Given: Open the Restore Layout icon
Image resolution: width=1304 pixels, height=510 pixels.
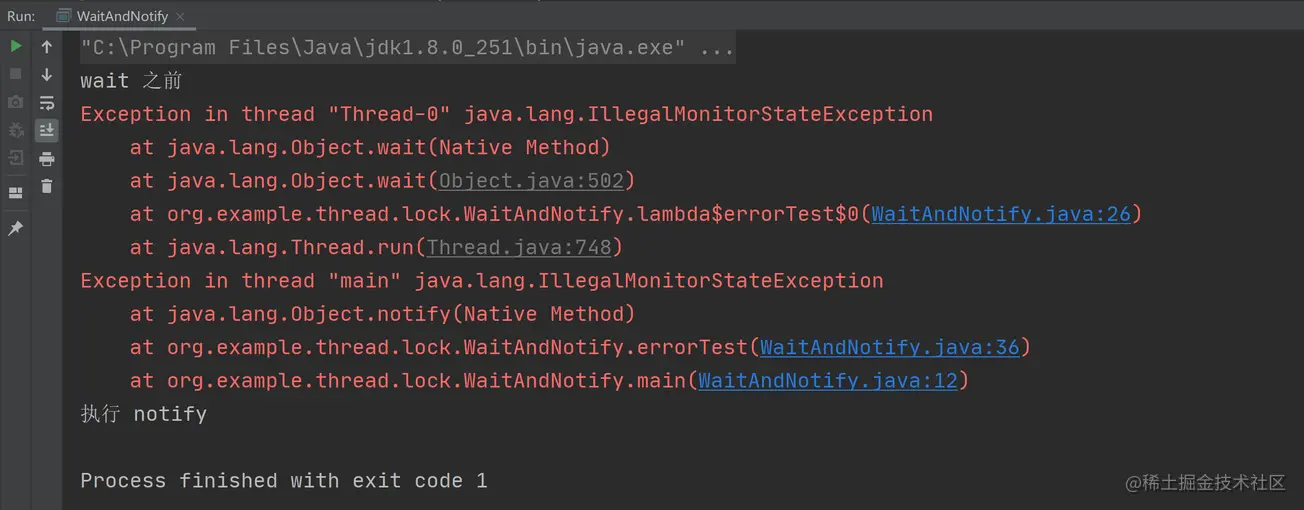Looking at the screenshot, I should pyautogui.click(x=16, y=192).
